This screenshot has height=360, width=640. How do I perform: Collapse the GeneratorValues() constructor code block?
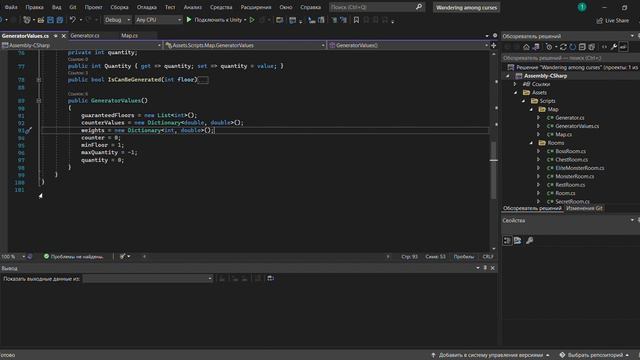pyautogui.click(x=39, y=100)
